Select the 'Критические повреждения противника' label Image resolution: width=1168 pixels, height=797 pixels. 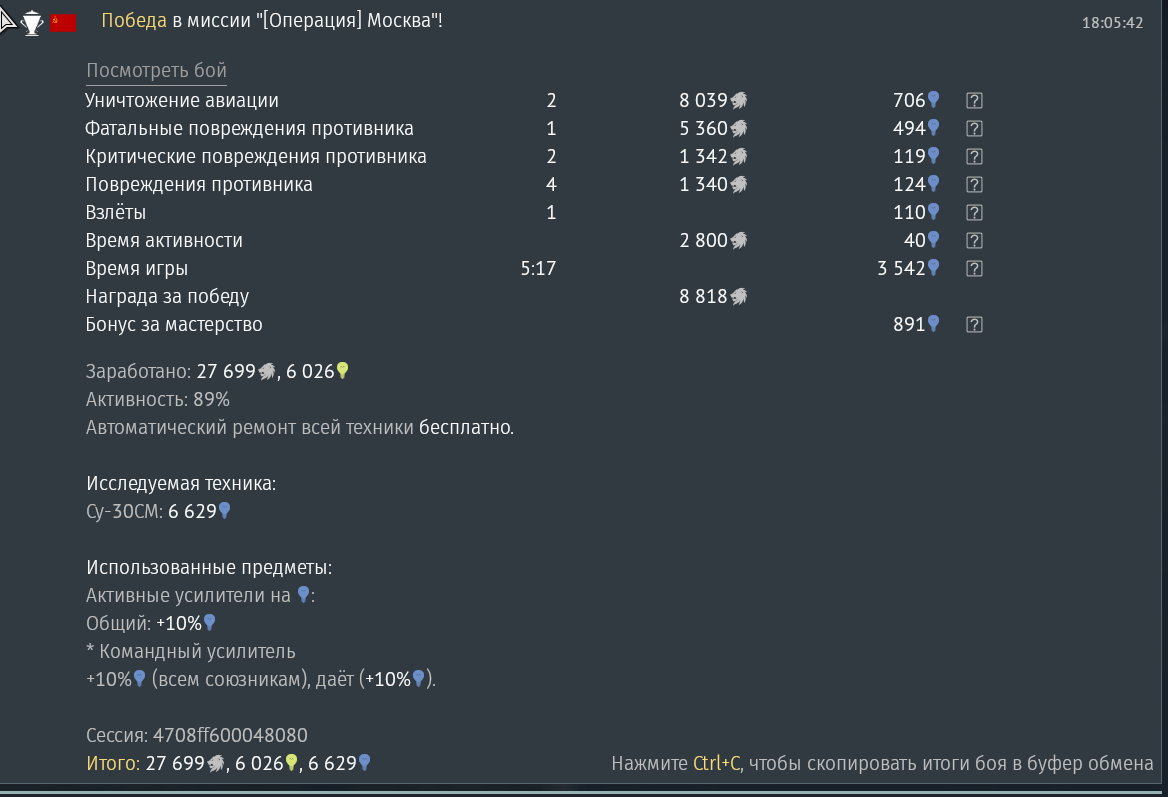256,156
